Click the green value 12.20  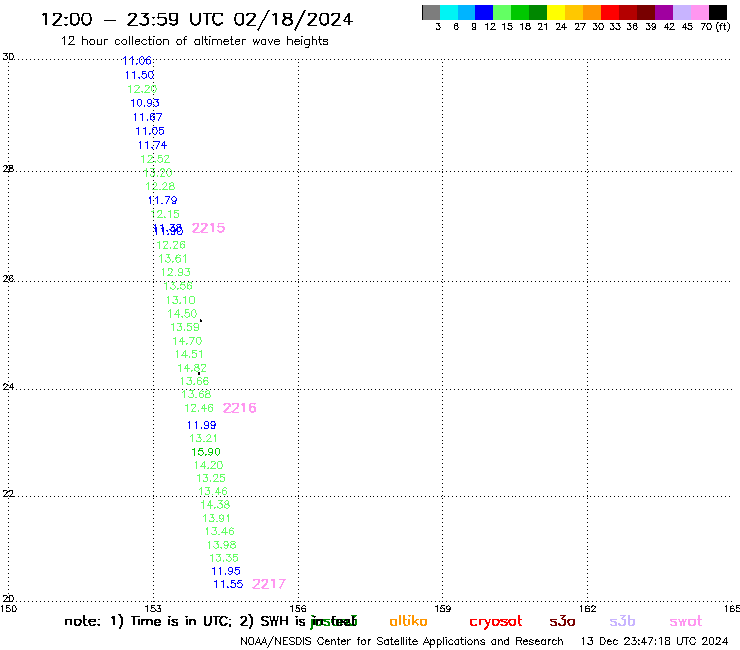click(x=142, y=89)
